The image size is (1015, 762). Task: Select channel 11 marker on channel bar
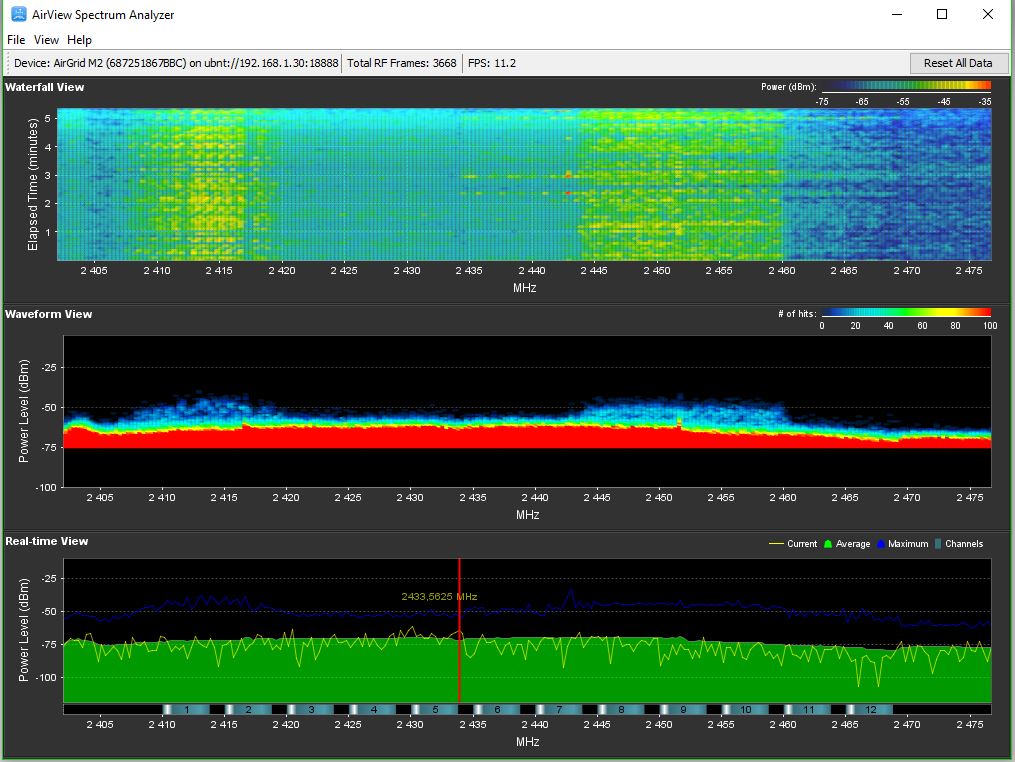[x=808, y=709]
